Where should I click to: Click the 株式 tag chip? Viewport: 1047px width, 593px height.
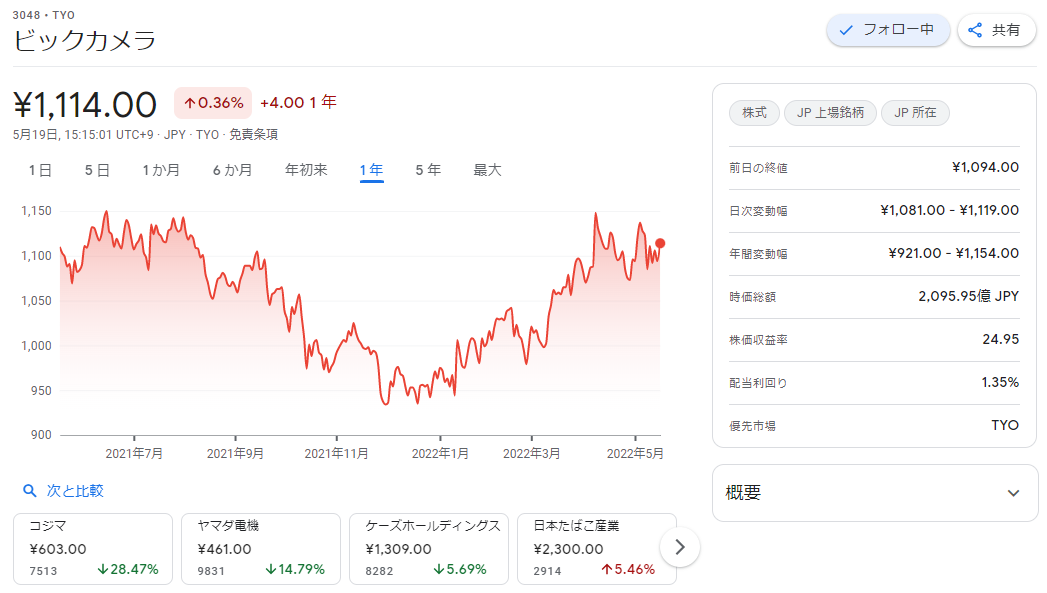pos(754,113)
